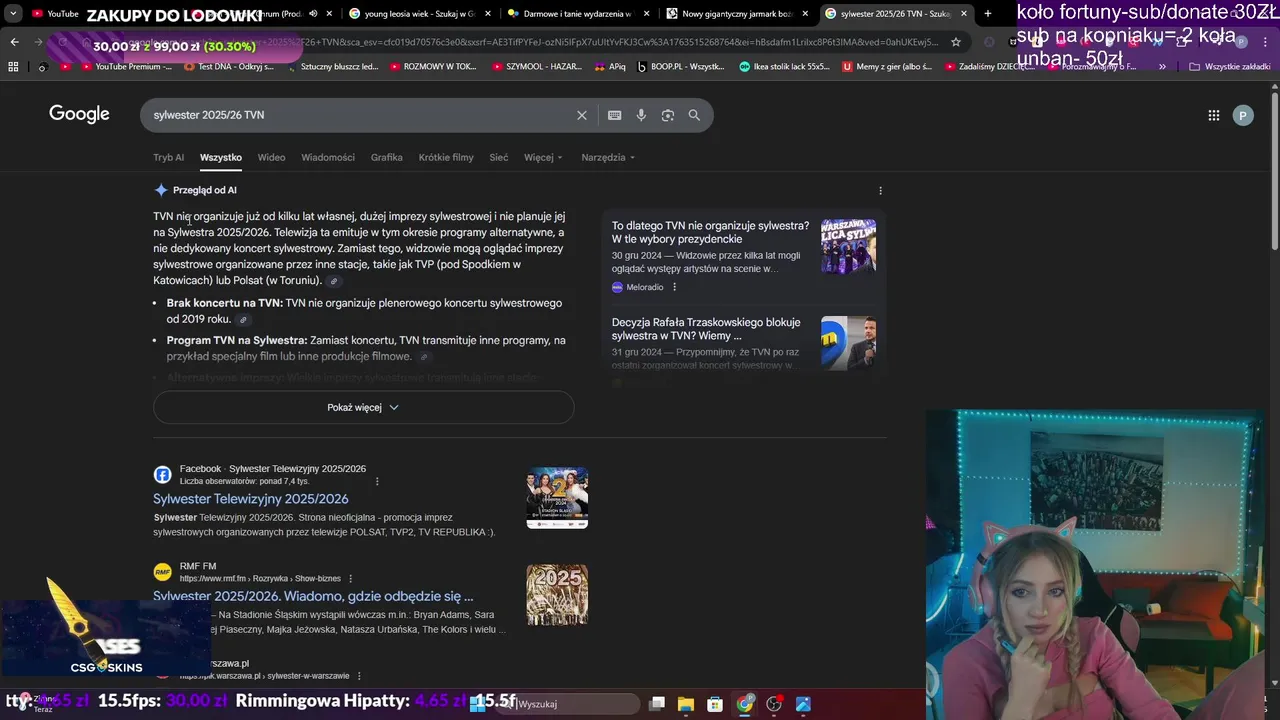Open a new browser tab with plus

point(988,14)
